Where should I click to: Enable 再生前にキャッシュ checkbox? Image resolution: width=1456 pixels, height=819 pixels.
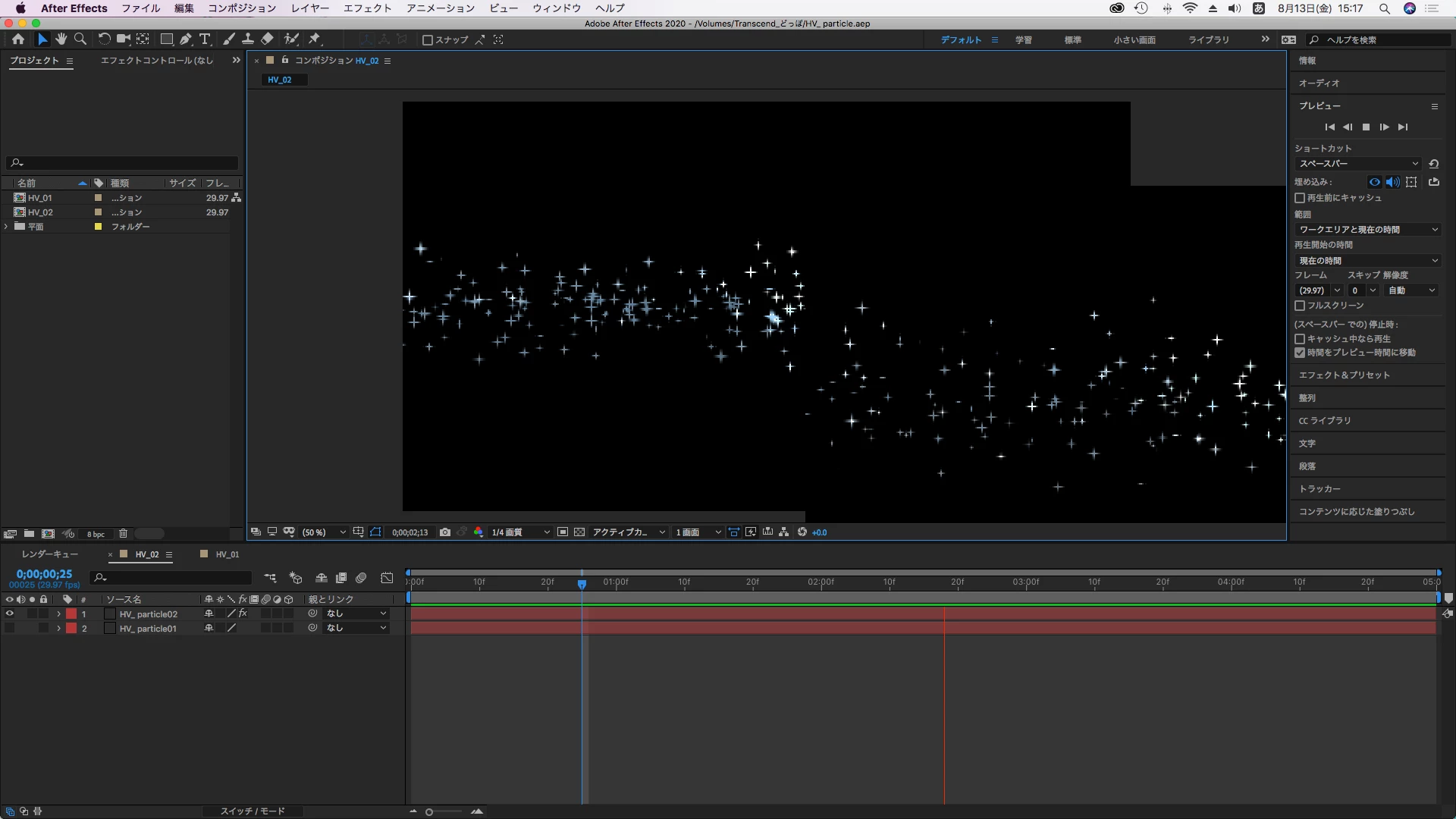pyautogui.click(x=1300, y=198)
